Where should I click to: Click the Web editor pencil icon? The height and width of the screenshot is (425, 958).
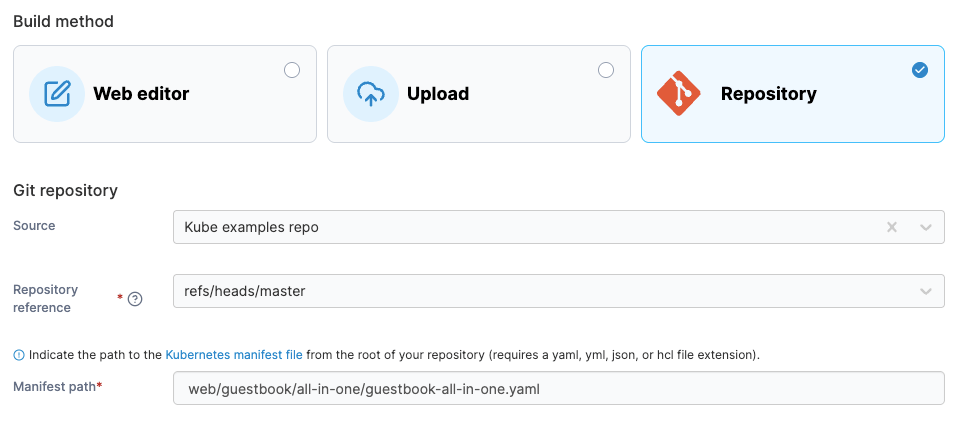[x=57, y=94]
